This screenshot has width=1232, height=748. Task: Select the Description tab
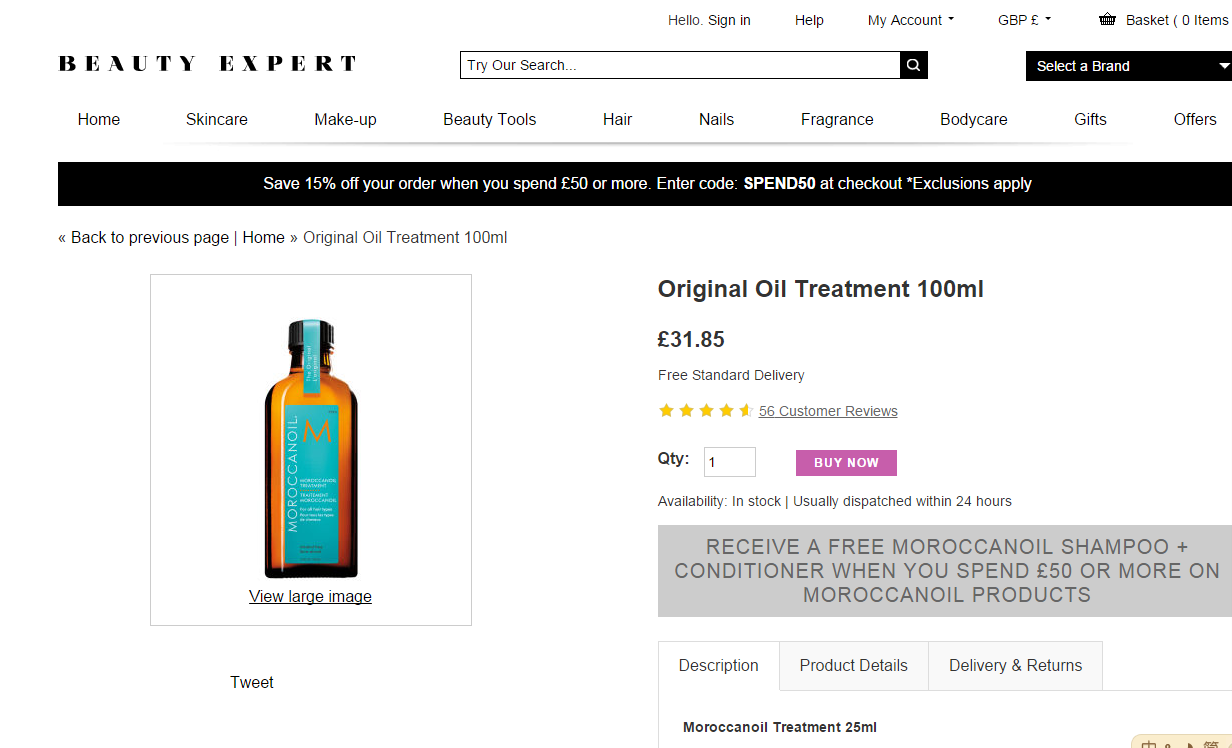[718, 666]
